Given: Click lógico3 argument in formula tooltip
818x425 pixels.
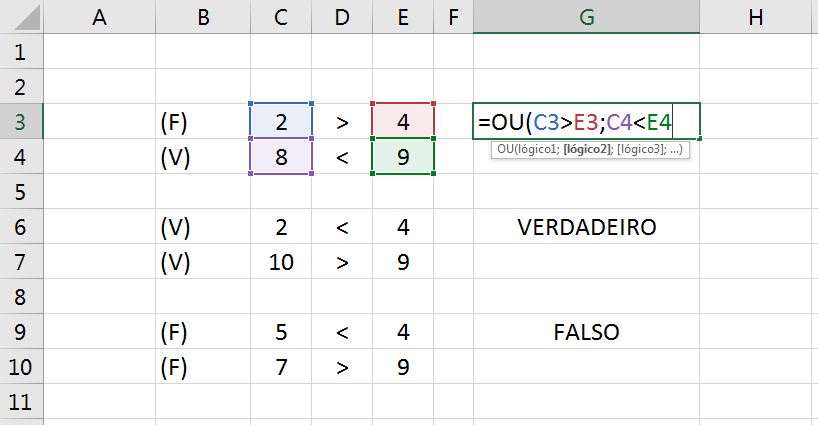Looking at the screenshot, I should [637, 149].
